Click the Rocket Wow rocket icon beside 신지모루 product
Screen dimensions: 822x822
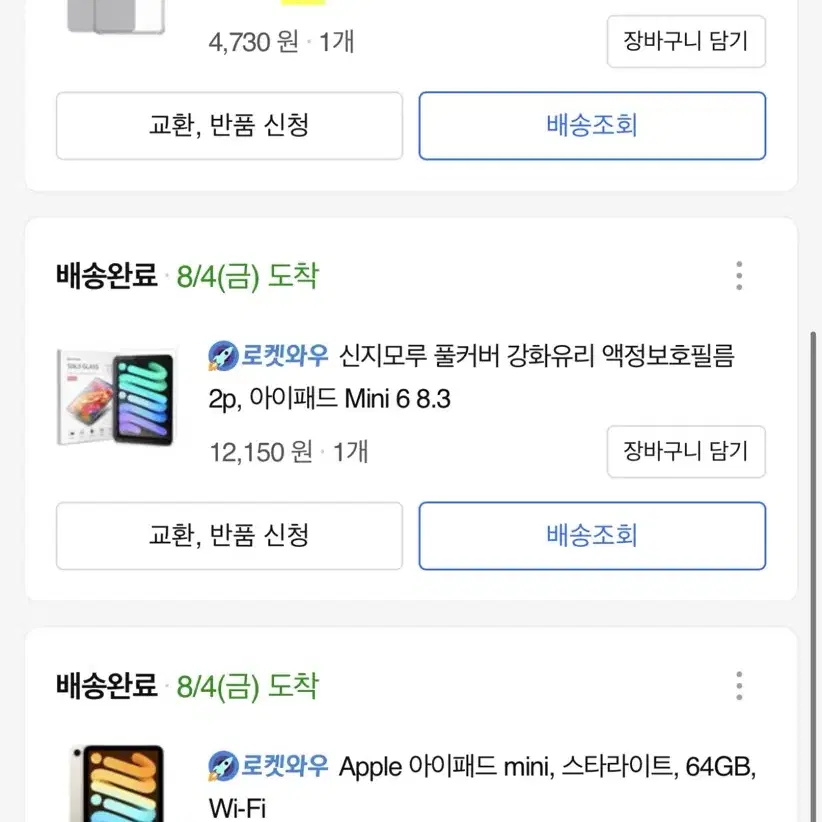(223, 356)
